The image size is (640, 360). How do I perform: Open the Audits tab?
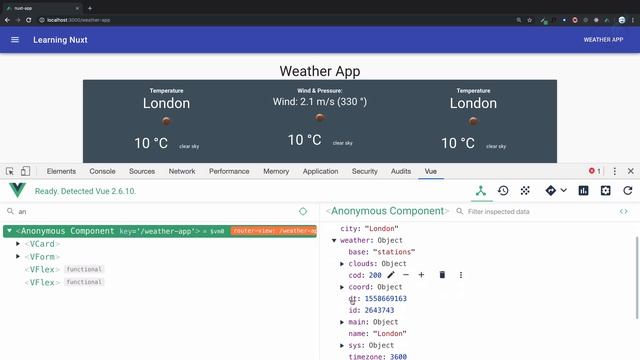coord(401,171)
